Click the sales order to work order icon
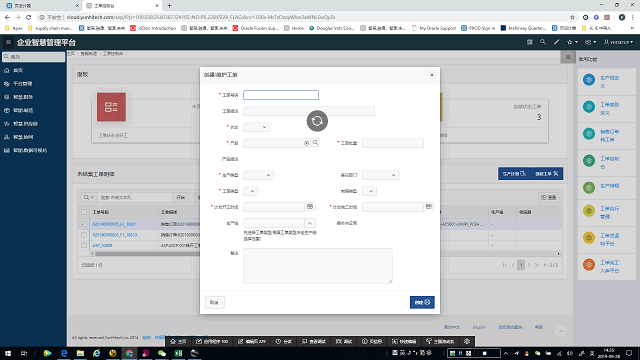 589,134
